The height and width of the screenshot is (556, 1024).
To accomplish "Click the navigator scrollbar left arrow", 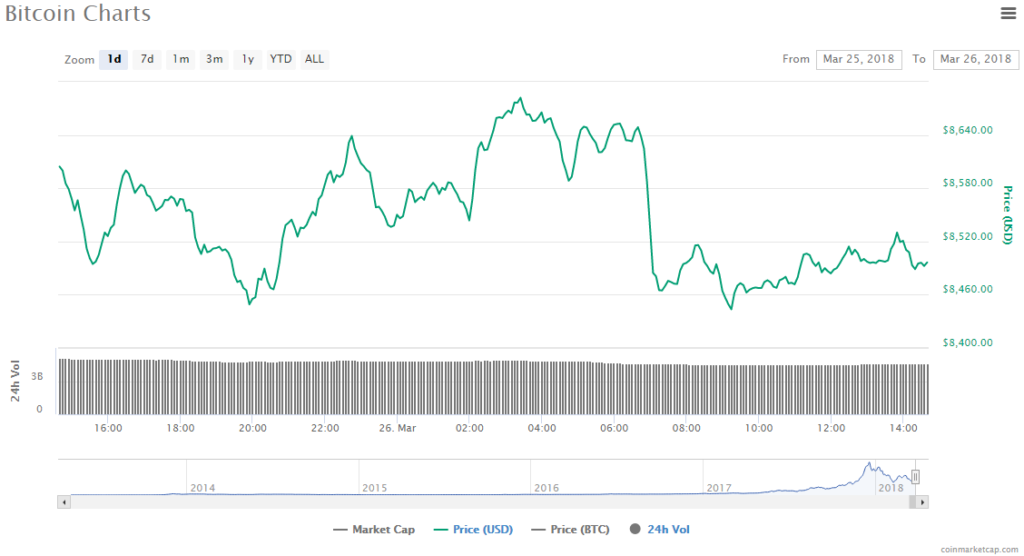I will [x=65, y=501].
